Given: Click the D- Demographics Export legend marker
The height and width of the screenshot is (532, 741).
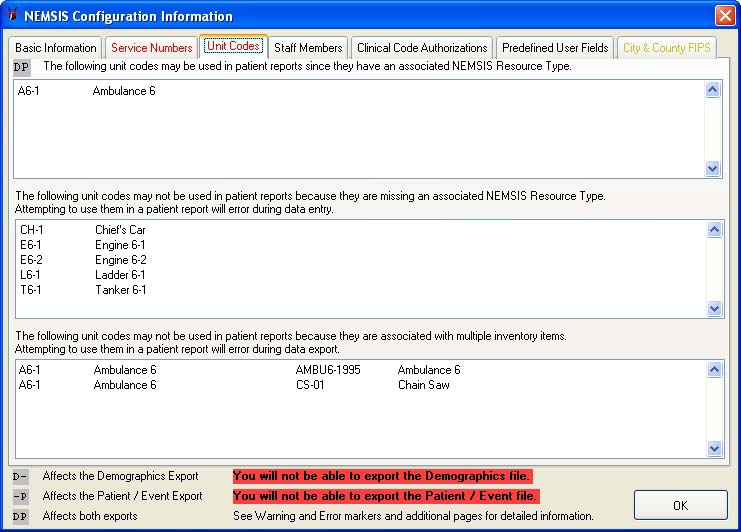Looking at the screenshot, I should pyautogui.click(x=20, y=476).
